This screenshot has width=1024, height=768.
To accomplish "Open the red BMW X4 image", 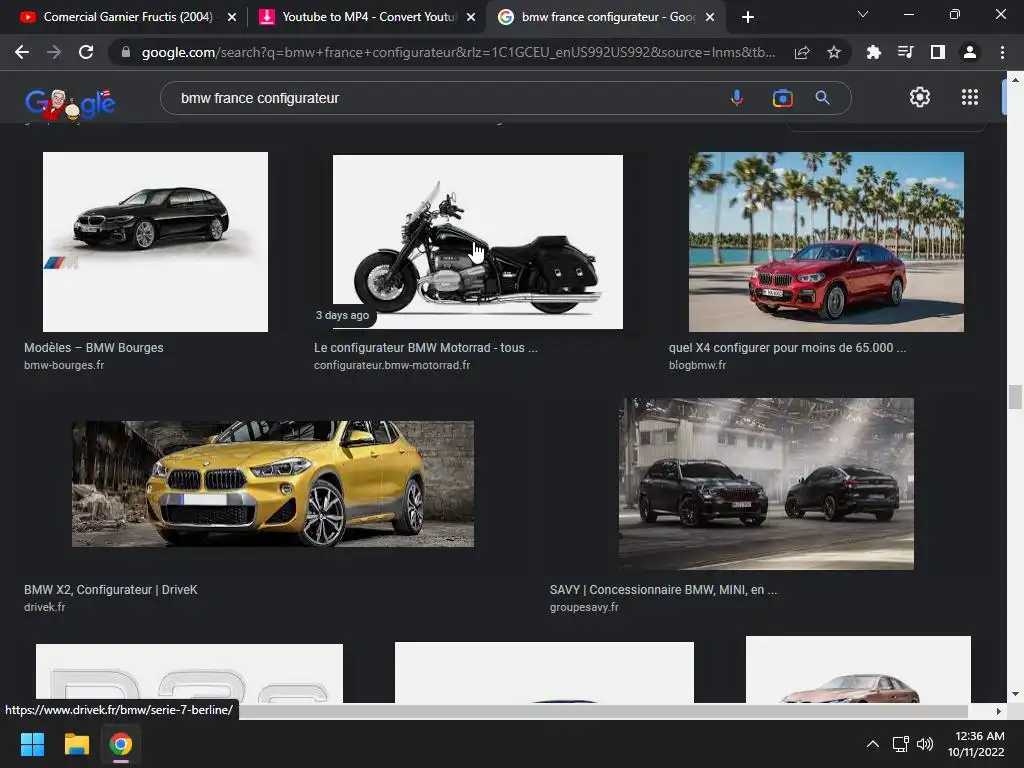I will 826,242.
